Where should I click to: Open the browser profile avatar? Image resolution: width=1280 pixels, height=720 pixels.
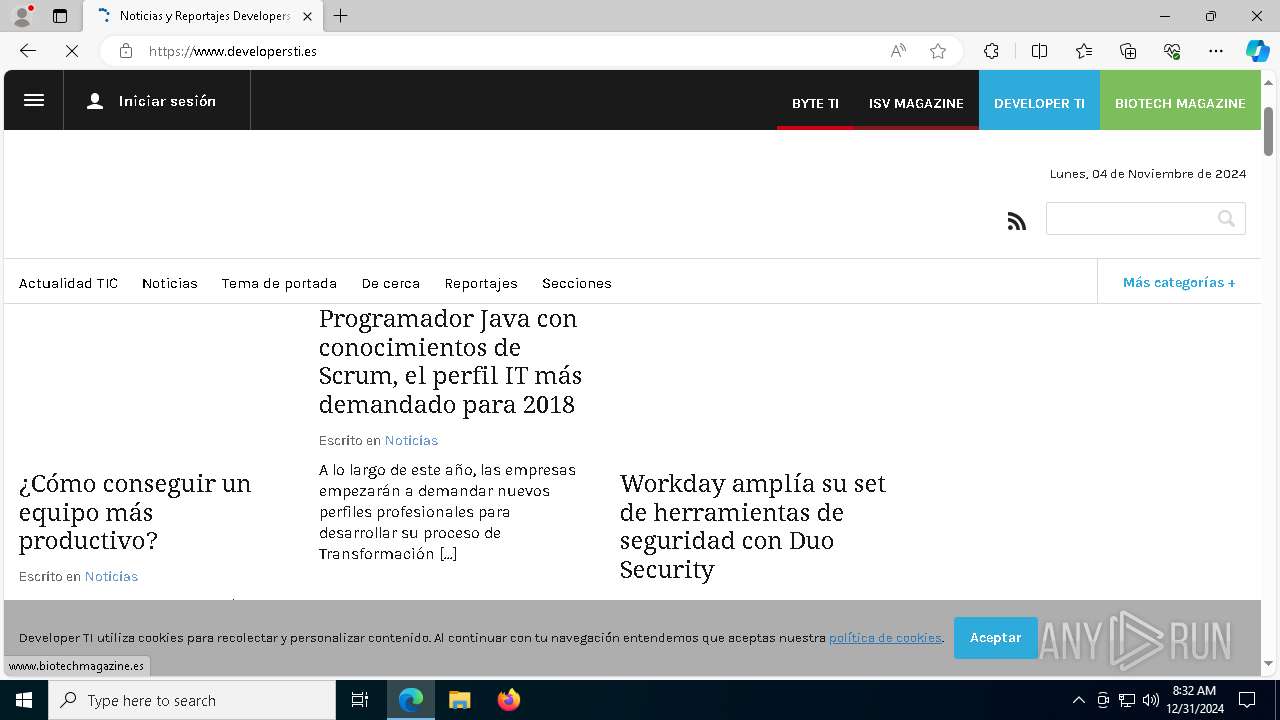coord(22,16)
